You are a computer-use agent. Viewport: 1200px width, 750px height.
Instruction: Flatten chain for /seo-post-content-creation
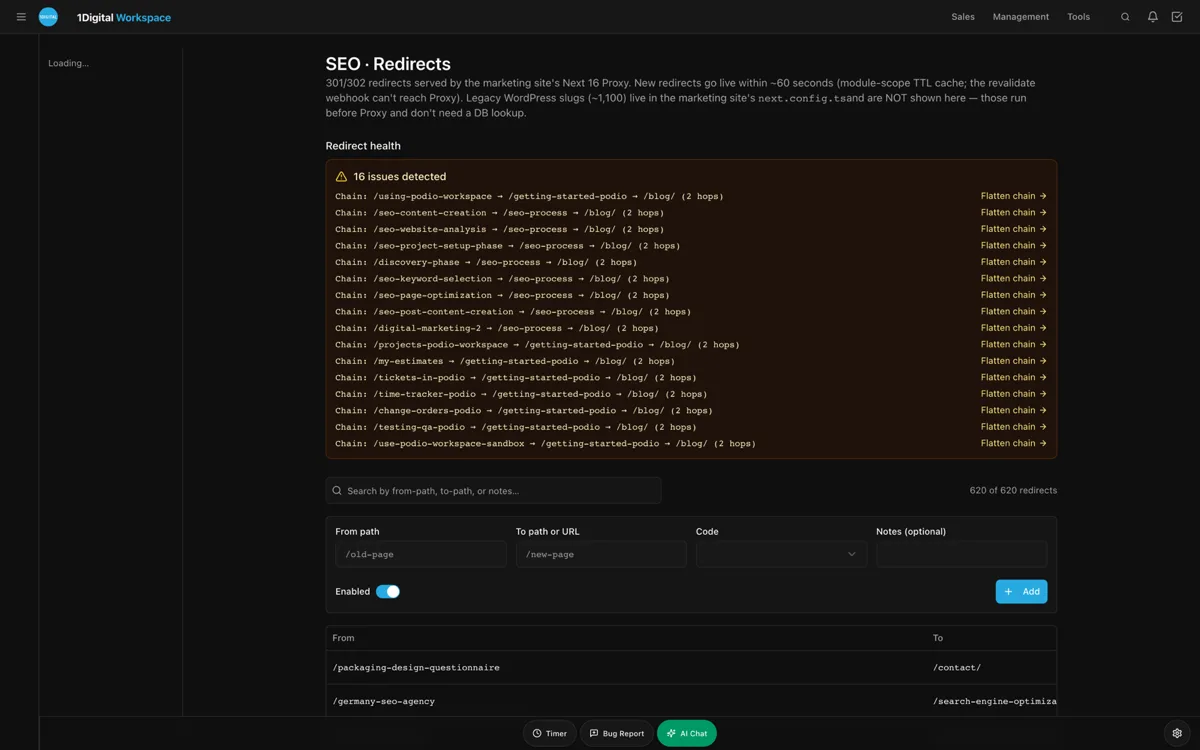pos(1013,311)
